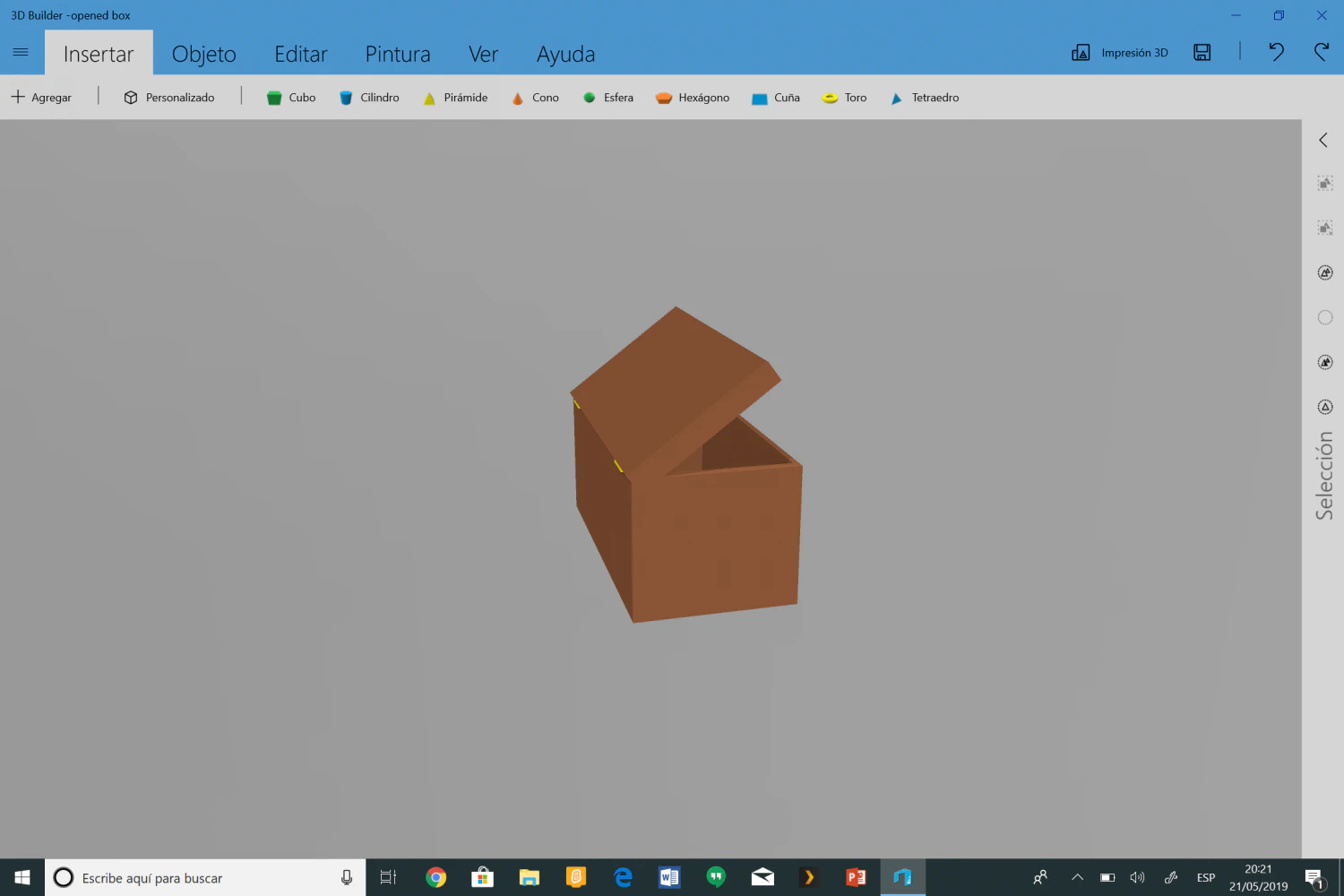The image size is (1344, 896).
Task: Click the group-objects icon in Selección panel
Action: pos(1325,183)
